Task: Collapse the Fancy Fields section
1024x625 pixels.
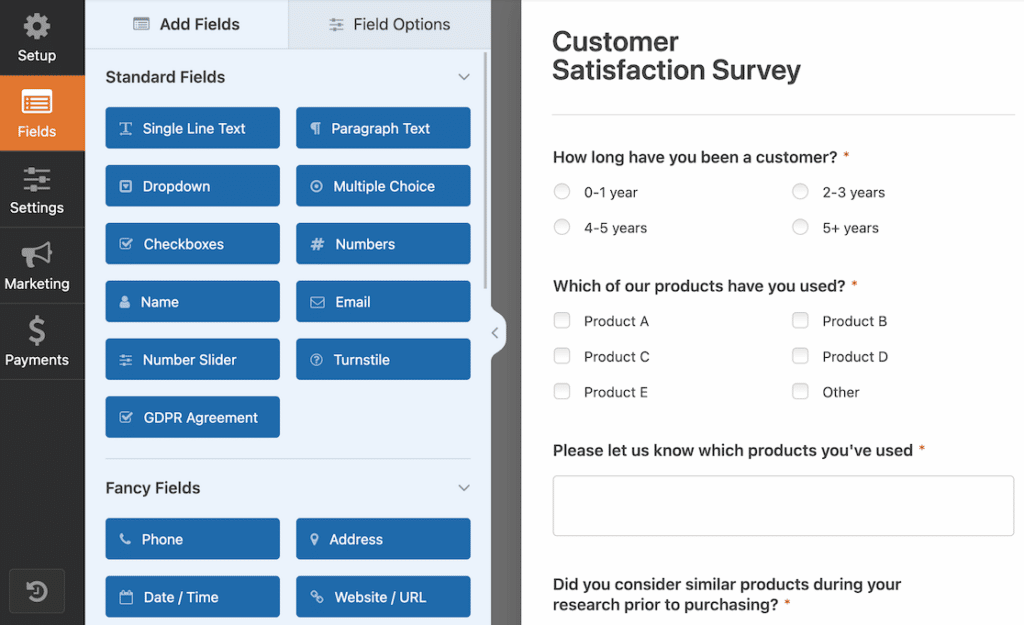Action: coord(463,488)
